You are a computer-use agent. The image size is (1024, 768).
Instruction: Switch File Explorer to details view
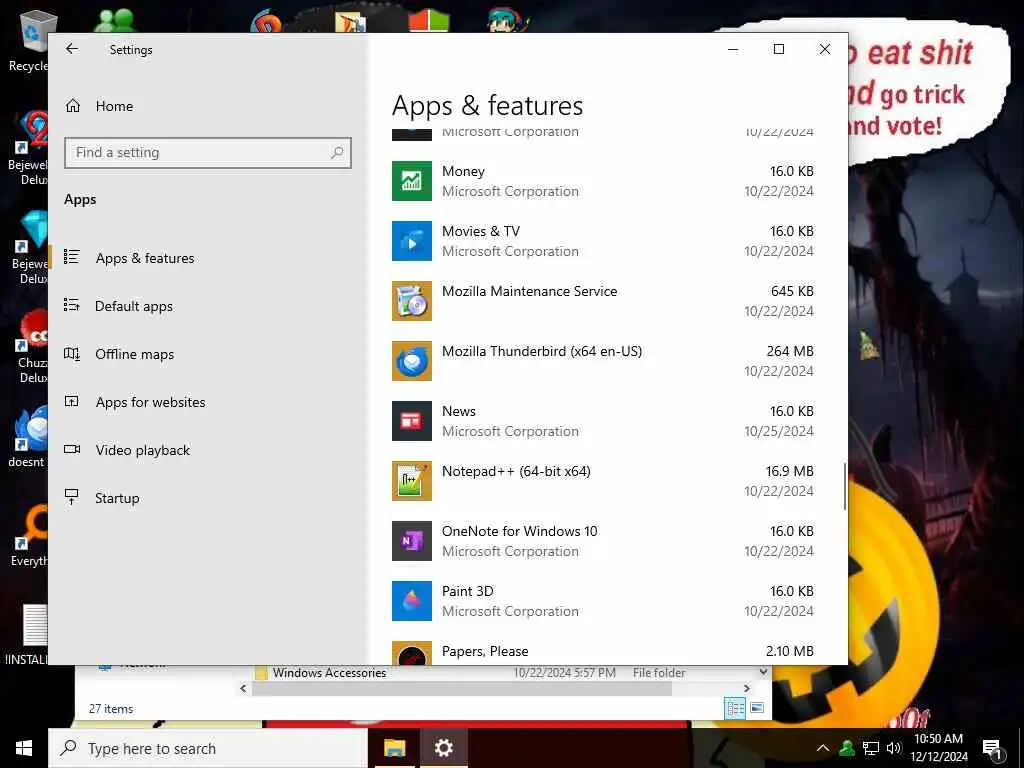pos(735,708)
